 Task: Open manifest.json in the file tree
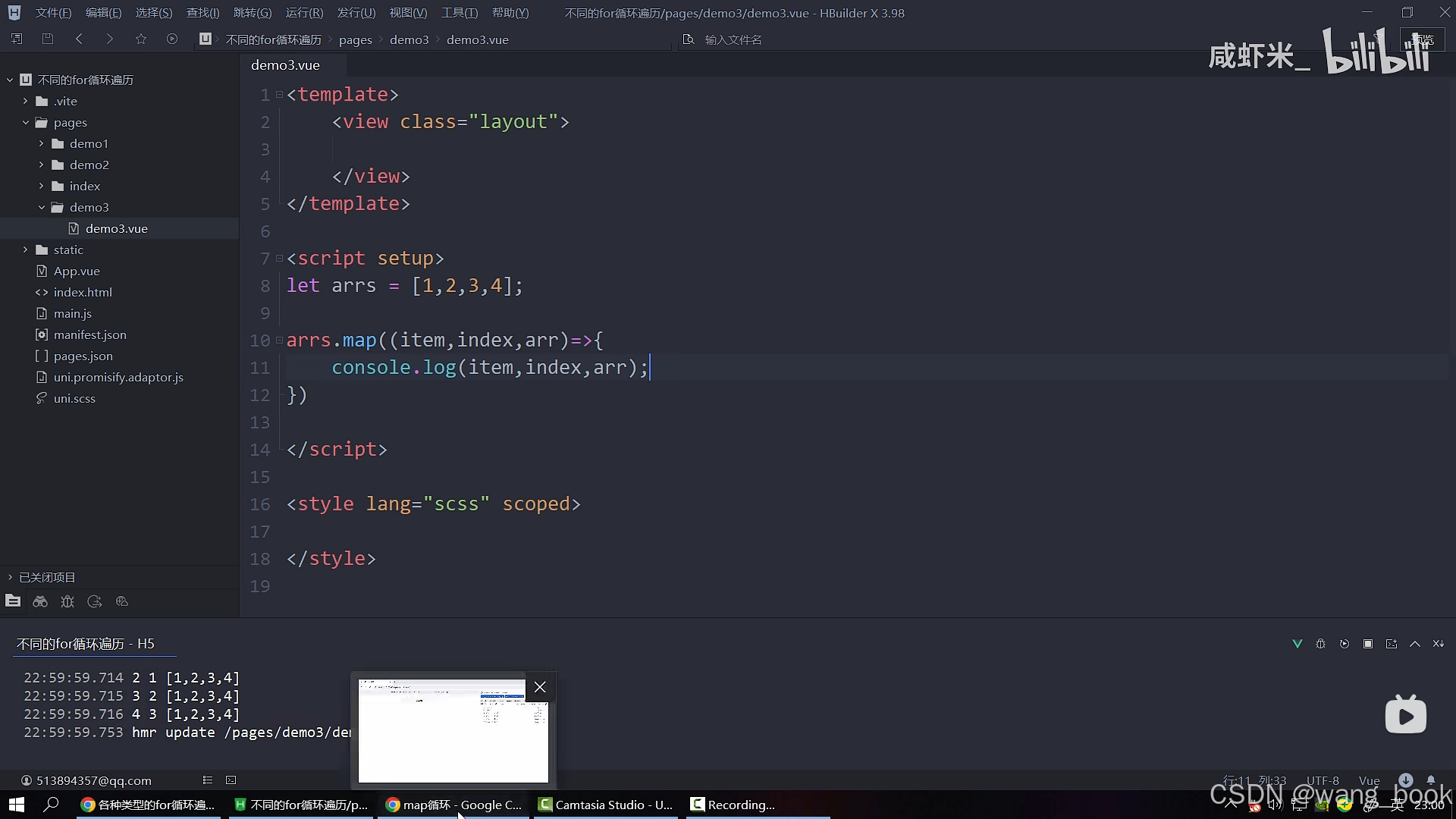89,334
